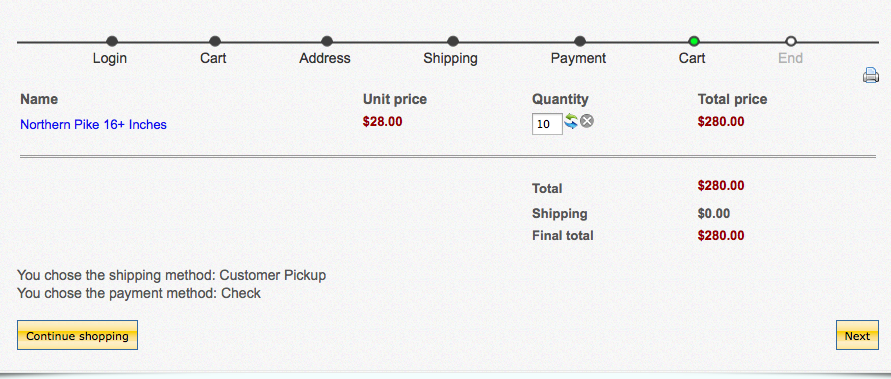Viewport: 891px width, 379px height.
Task: Select the End step label
Action: tap(790, 58)
